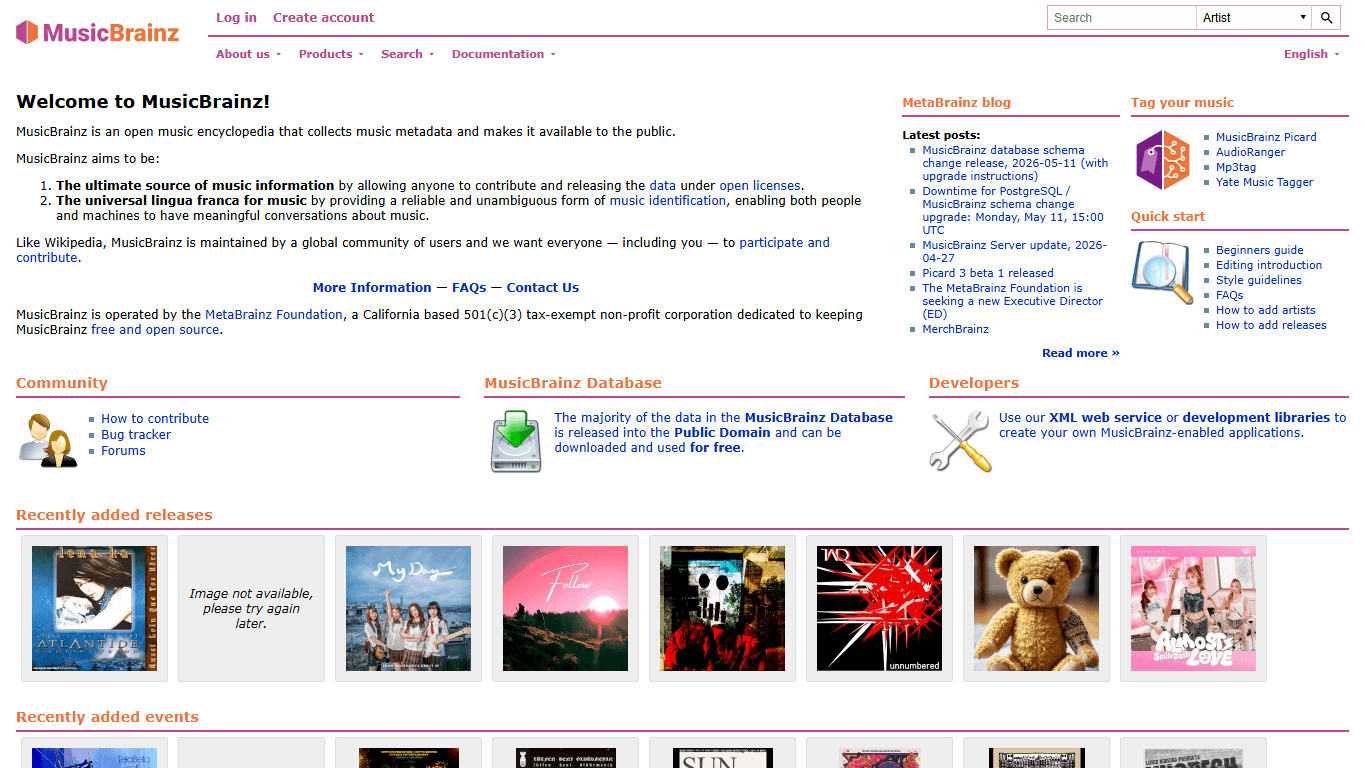This screenshot has width=1365, height=768.
Task: Open the Follow release cover
Action: pos(565,608)
